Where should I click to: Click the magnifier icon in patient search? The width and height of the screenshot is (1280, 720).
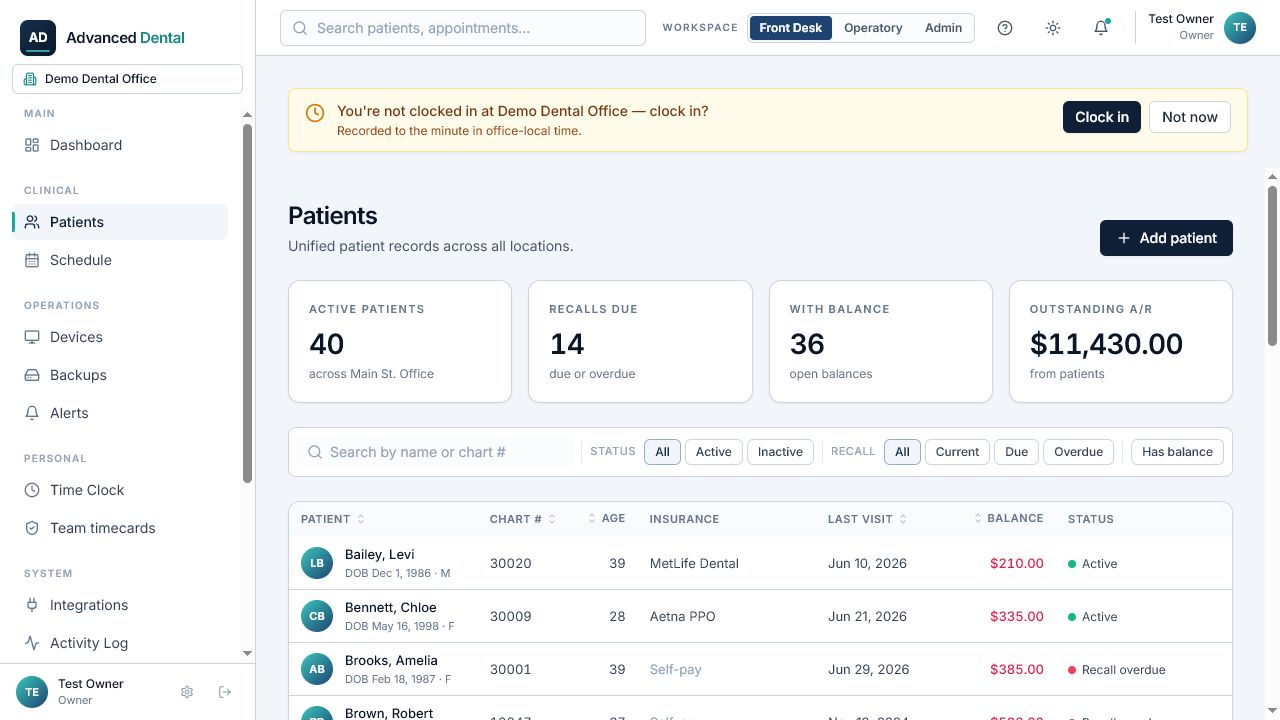315,452
